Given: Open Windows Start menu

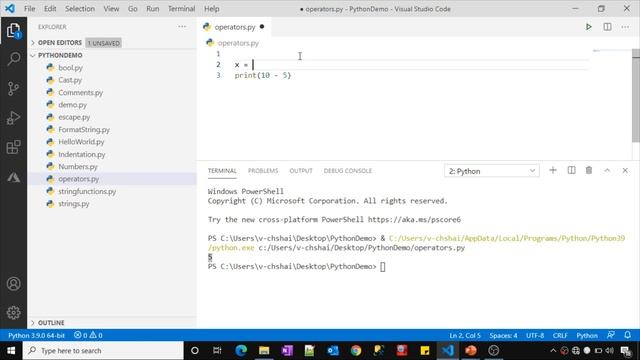Looking at the screenshot, I should pos(11,351).
